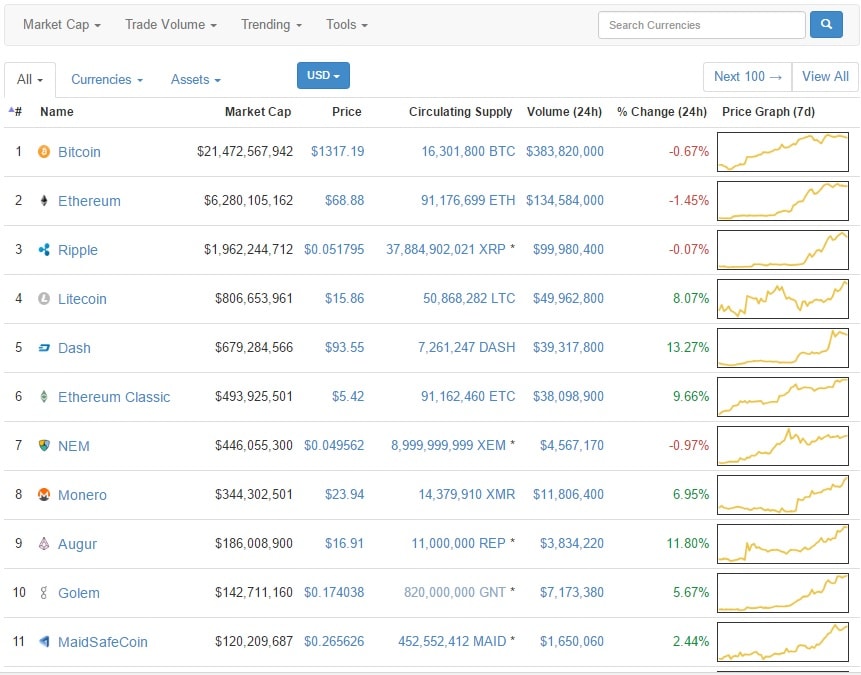Click the Monero logo icon
Image resolution: width=861 pixels, height=675 pixels.
43,495
